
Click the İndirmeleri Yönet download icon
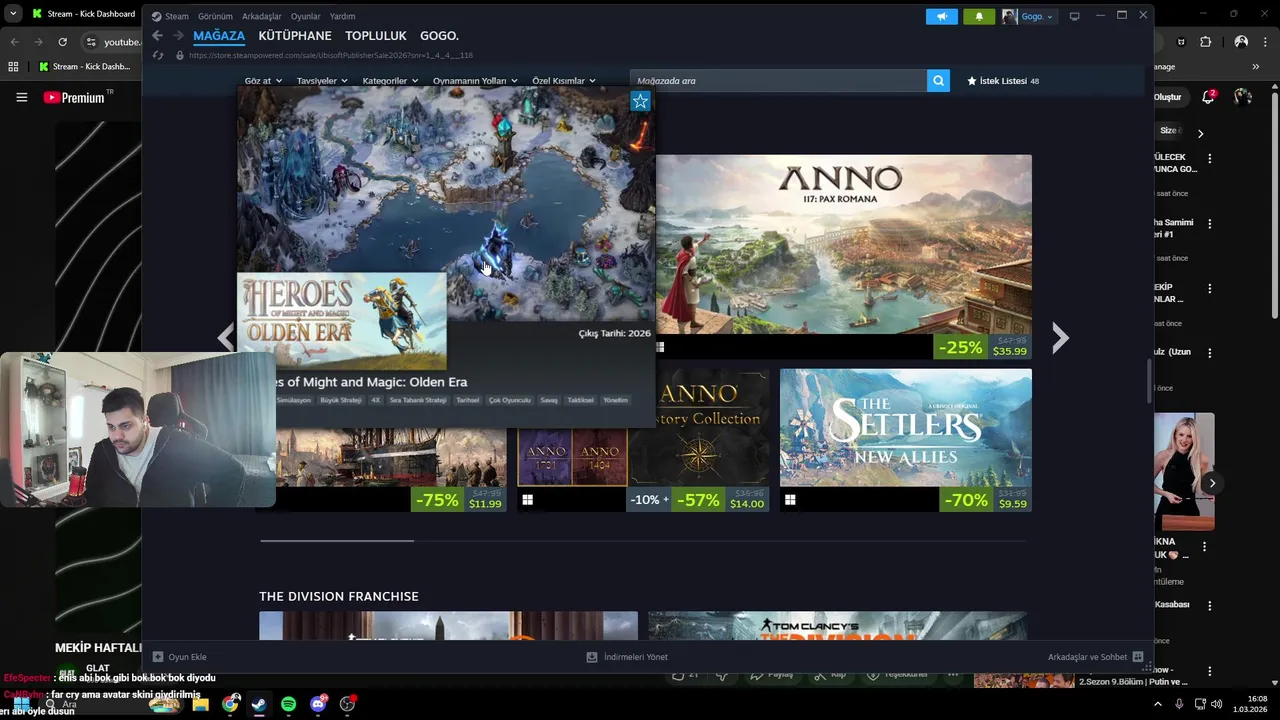point(592,657)
